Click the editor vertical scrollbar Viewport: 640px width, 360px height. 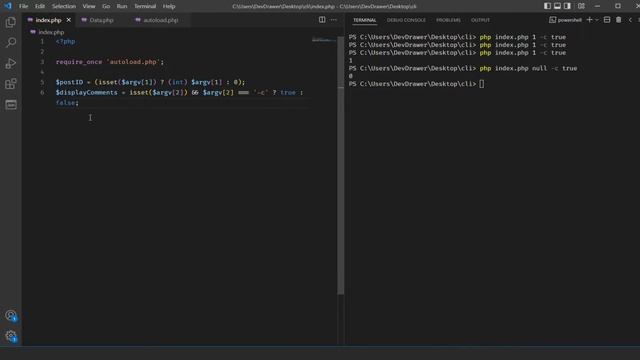coord(340,165)
